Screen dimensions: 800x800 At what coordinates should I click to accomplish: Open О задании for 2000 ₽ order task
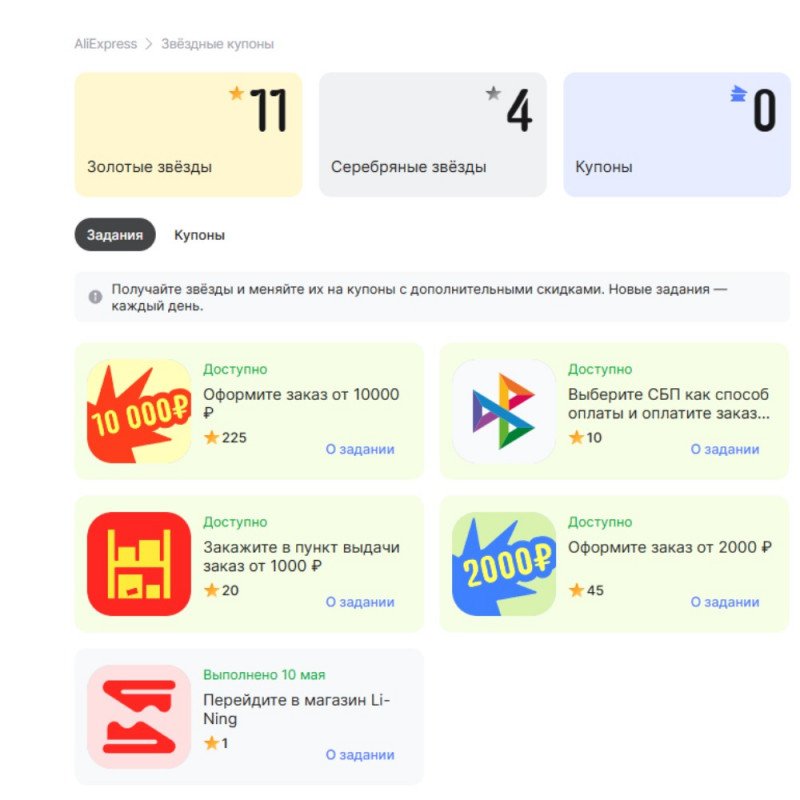pyautogui.click(x=724, y=602)
